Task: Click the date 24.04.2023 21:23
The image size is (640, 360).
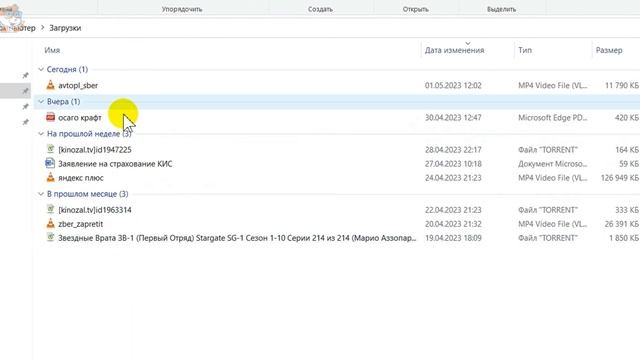Action: click(453, 178)
